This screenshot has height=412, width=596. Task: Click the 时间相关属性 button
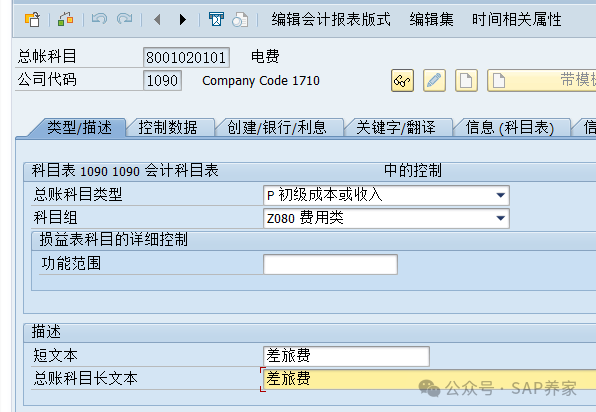click(x=517, y=19)
